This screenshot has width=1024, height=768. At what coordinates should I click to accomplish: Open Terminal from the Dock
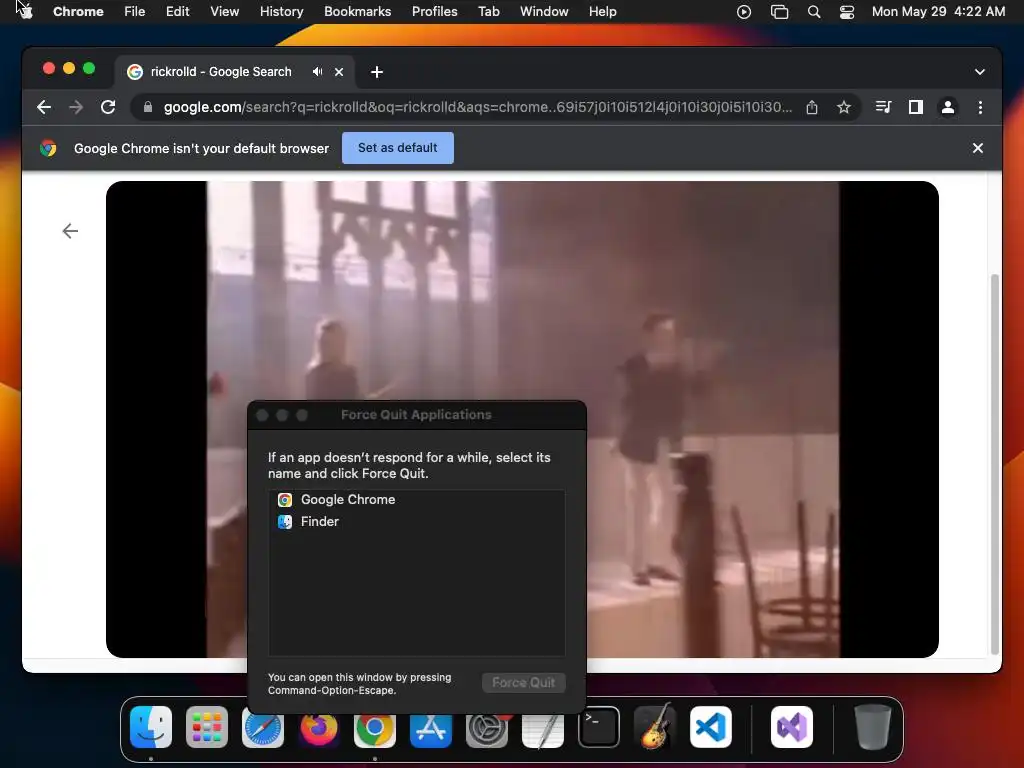pos(599,728)
